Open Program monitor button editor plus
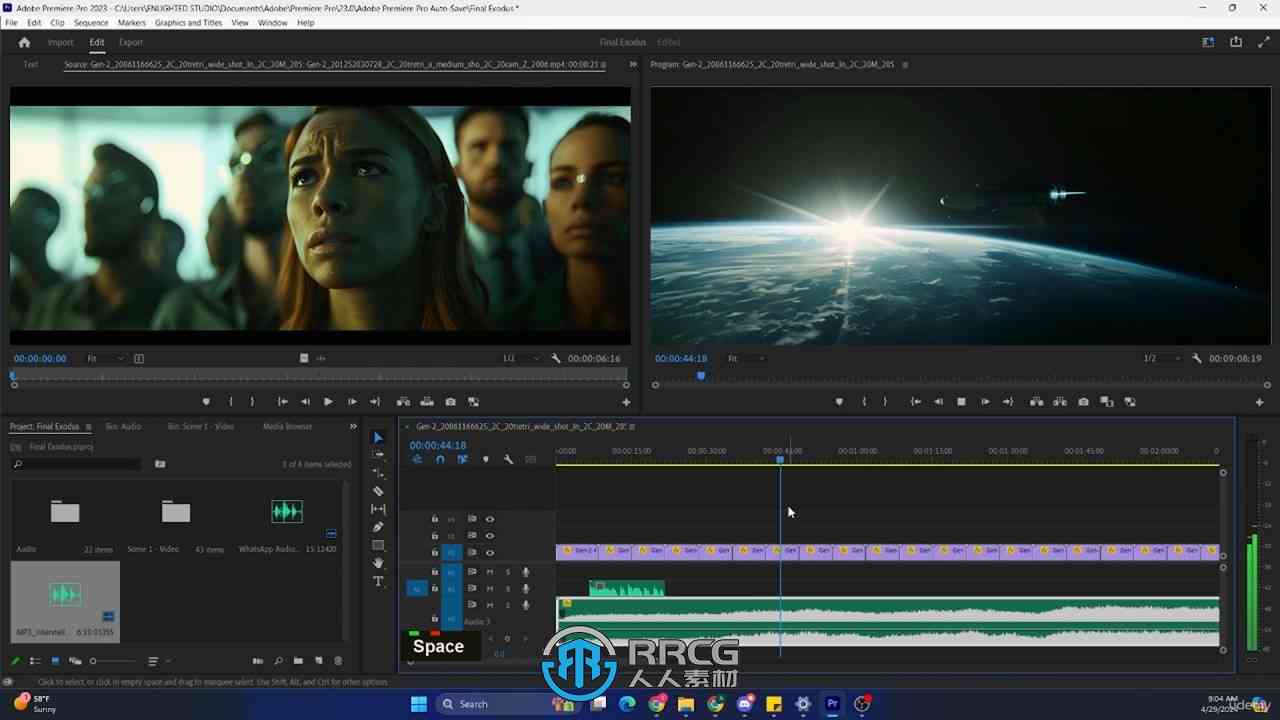The image size is (1280, 720). pos(1259,402)
